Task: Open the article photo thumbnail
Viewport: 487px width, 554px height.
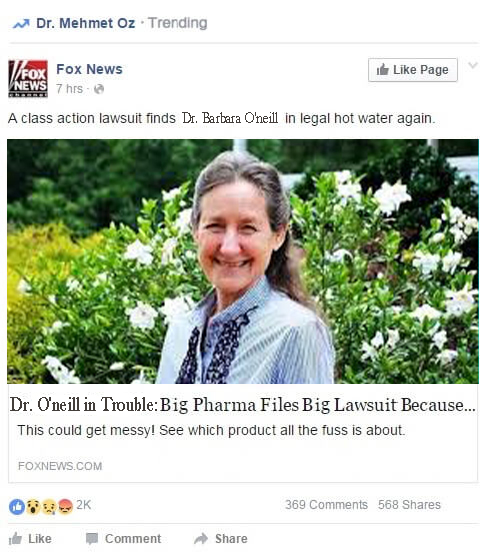Action: click(243, 261)
